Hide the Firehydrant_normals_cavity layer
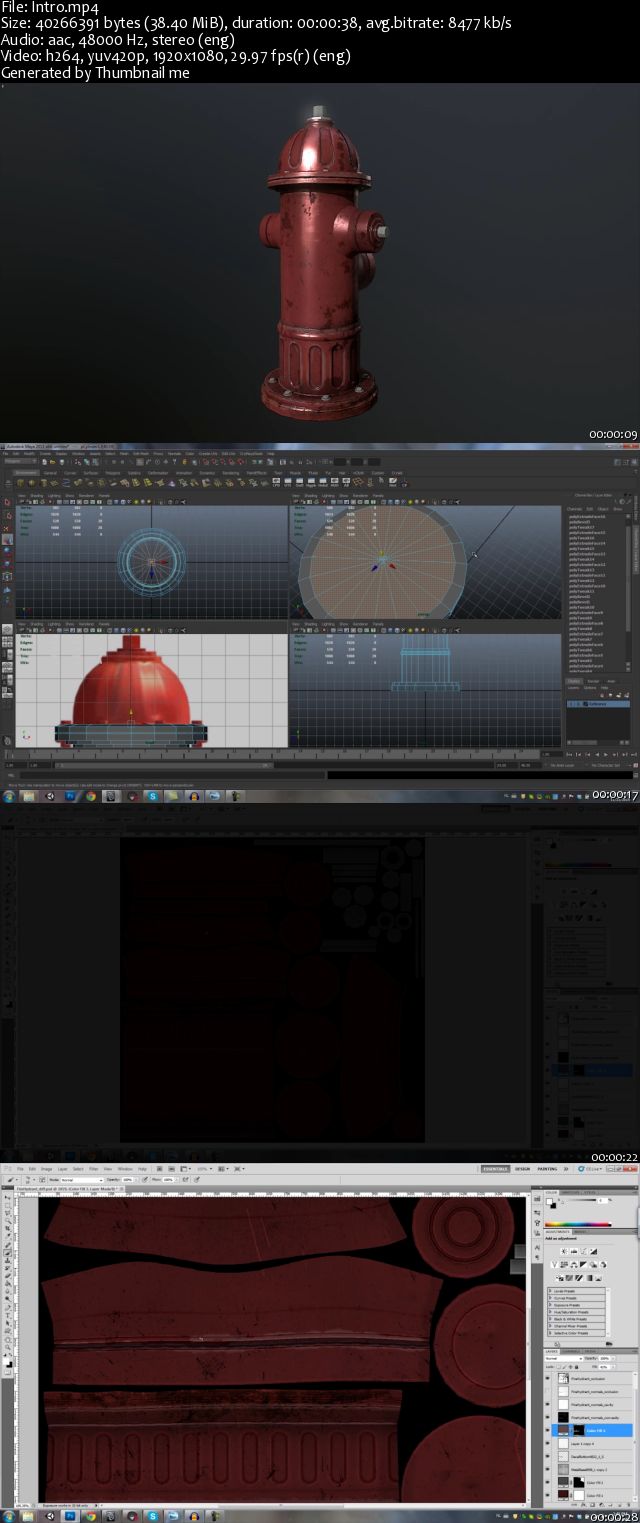Screen dimensions: 640x1523 coord(547,1404)
